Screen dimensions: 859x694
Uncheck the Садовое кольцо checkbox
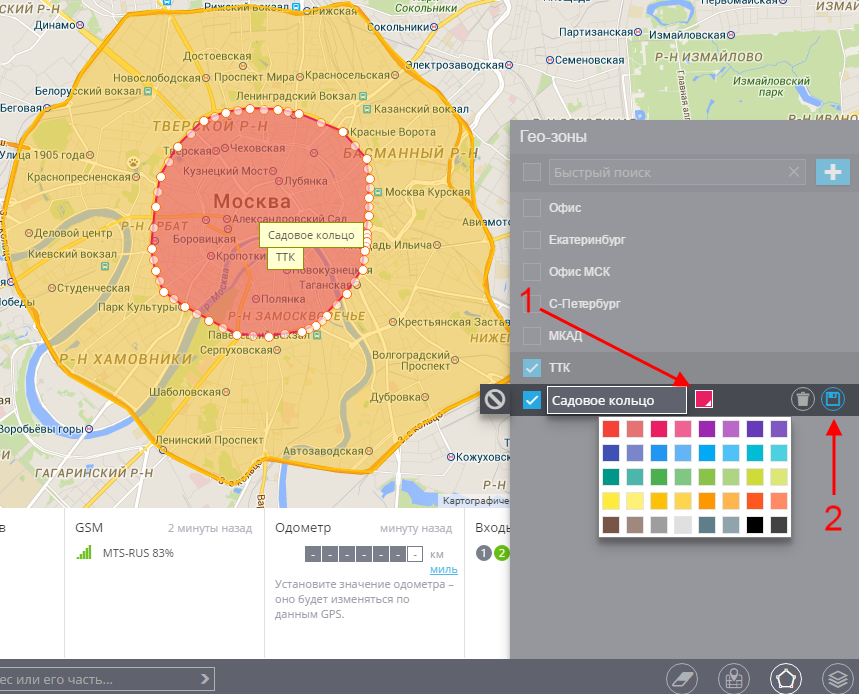tap(531, 400)
